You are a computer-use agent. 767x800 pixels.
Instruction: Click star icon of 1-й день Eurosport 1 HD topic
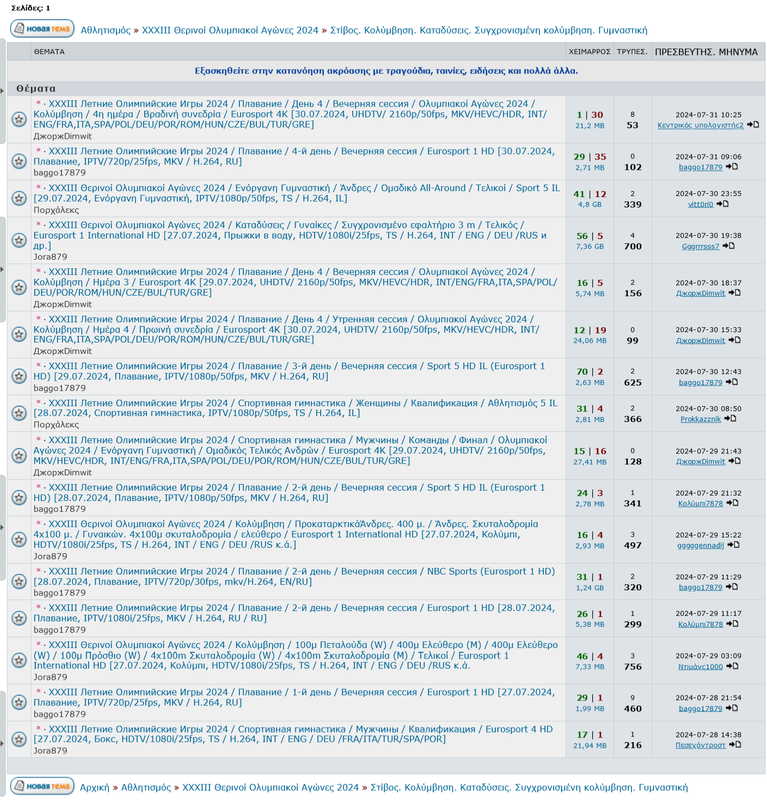click(19, 703)
